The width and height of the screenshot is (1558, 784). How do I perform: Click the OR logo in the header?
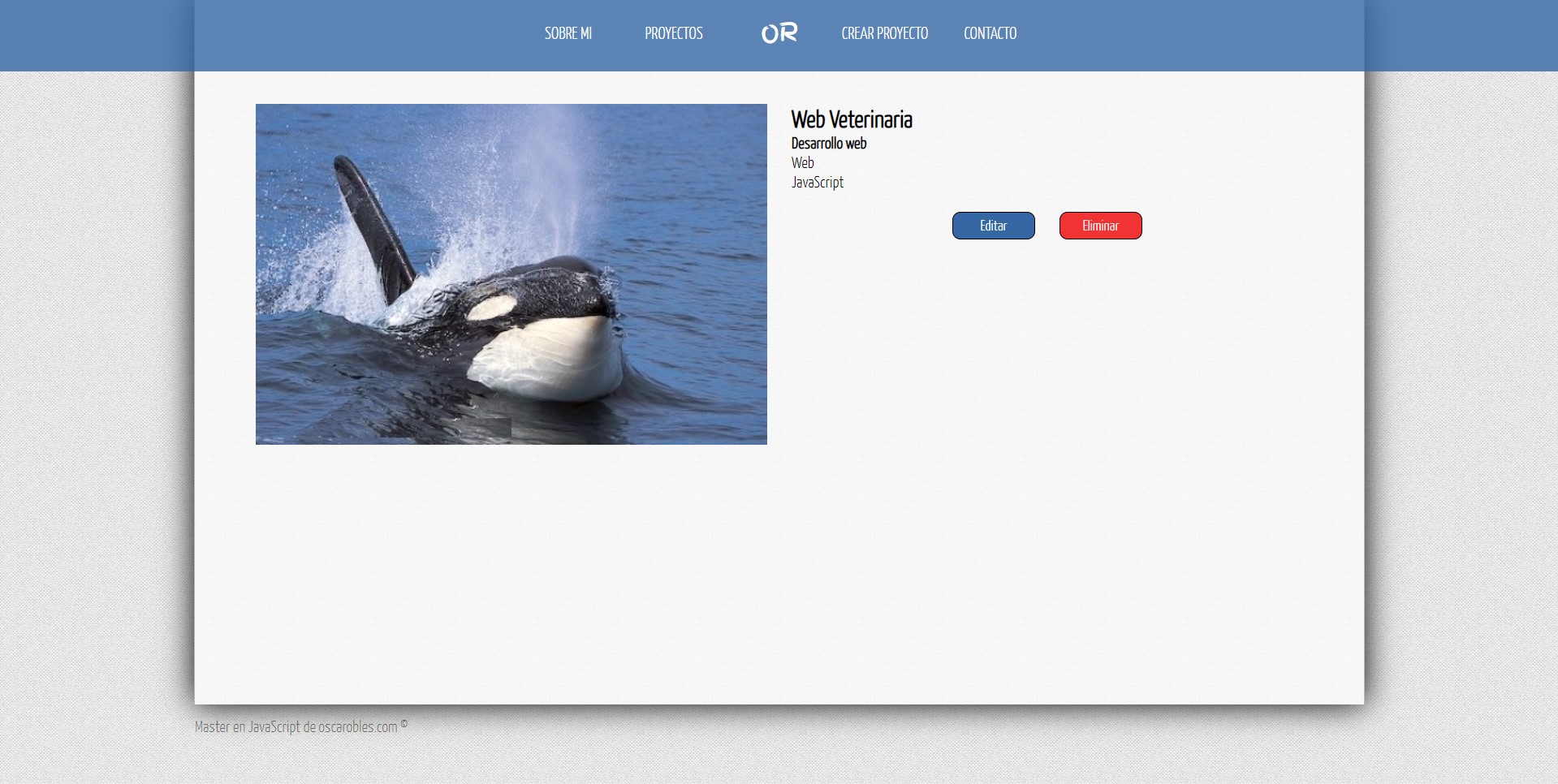tap(779, 33)
